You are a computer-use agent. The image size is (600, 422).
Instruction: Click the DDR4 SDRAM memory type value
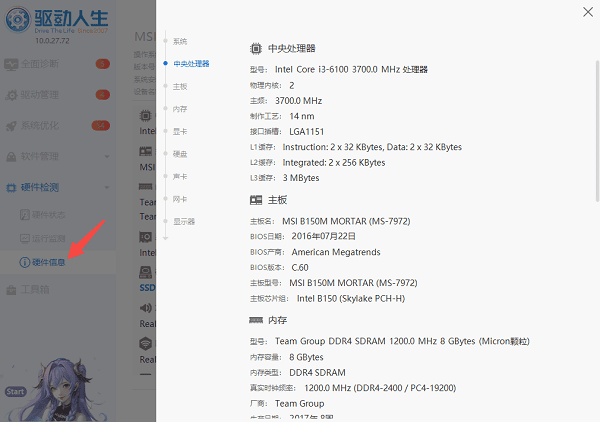pyautogui.click(x=317, y=373)
